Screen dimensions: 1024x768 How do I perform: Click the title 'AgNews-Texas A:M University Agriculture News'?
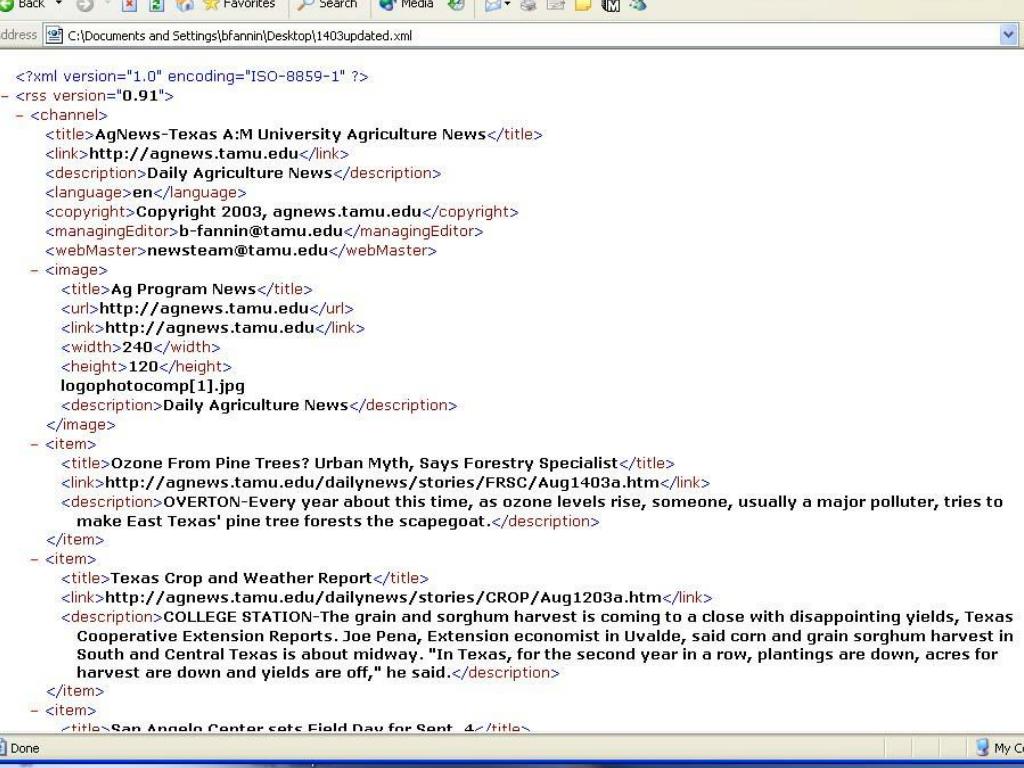tap(291, 135)
